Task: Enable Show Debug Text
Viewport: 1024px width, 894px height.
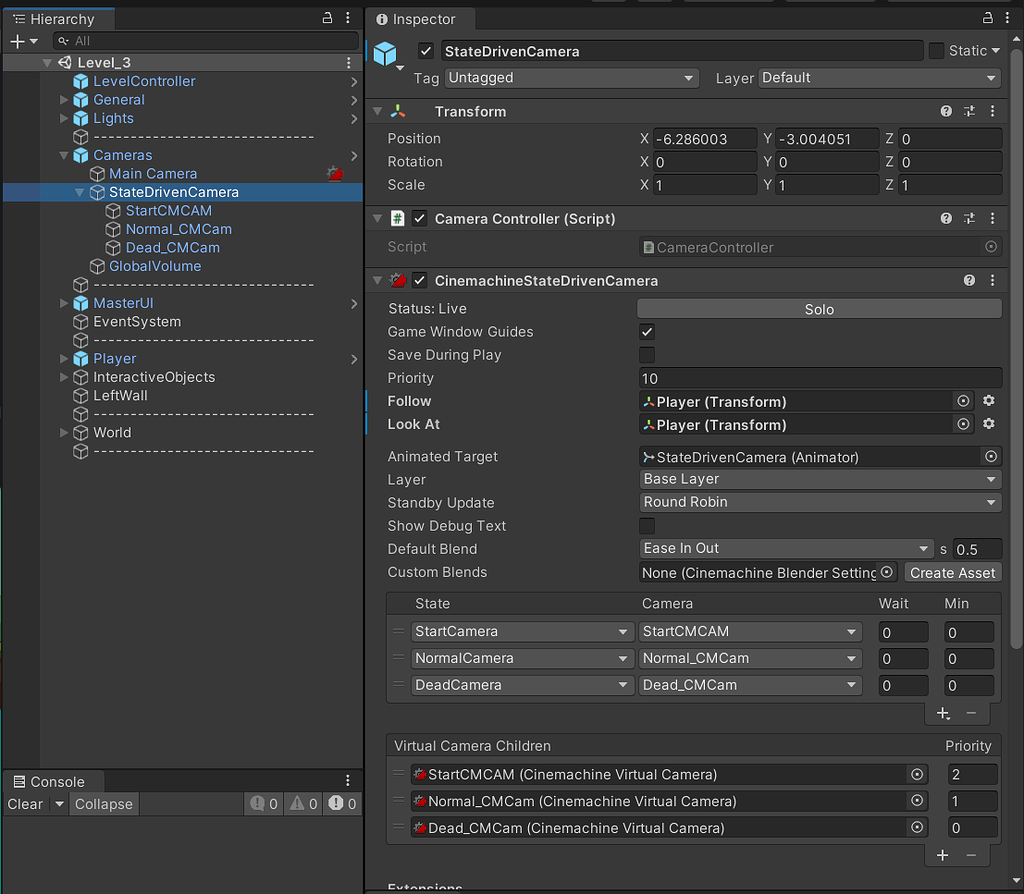Action: click(x=646, y=525)
